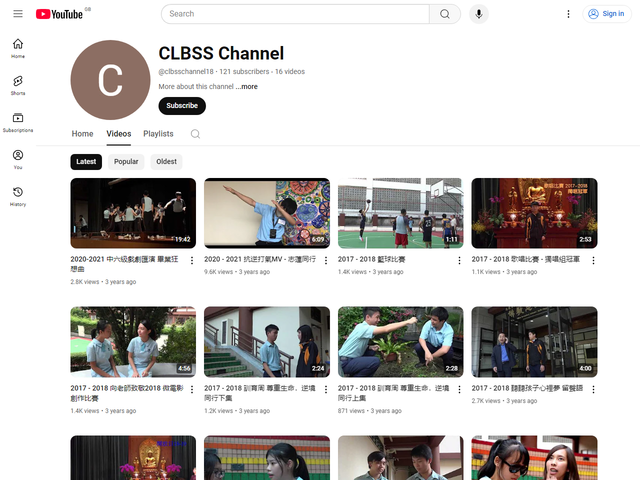Open Subscriptions in the sidebar
The width and height of the screenshot is (640, 480).
18,122
